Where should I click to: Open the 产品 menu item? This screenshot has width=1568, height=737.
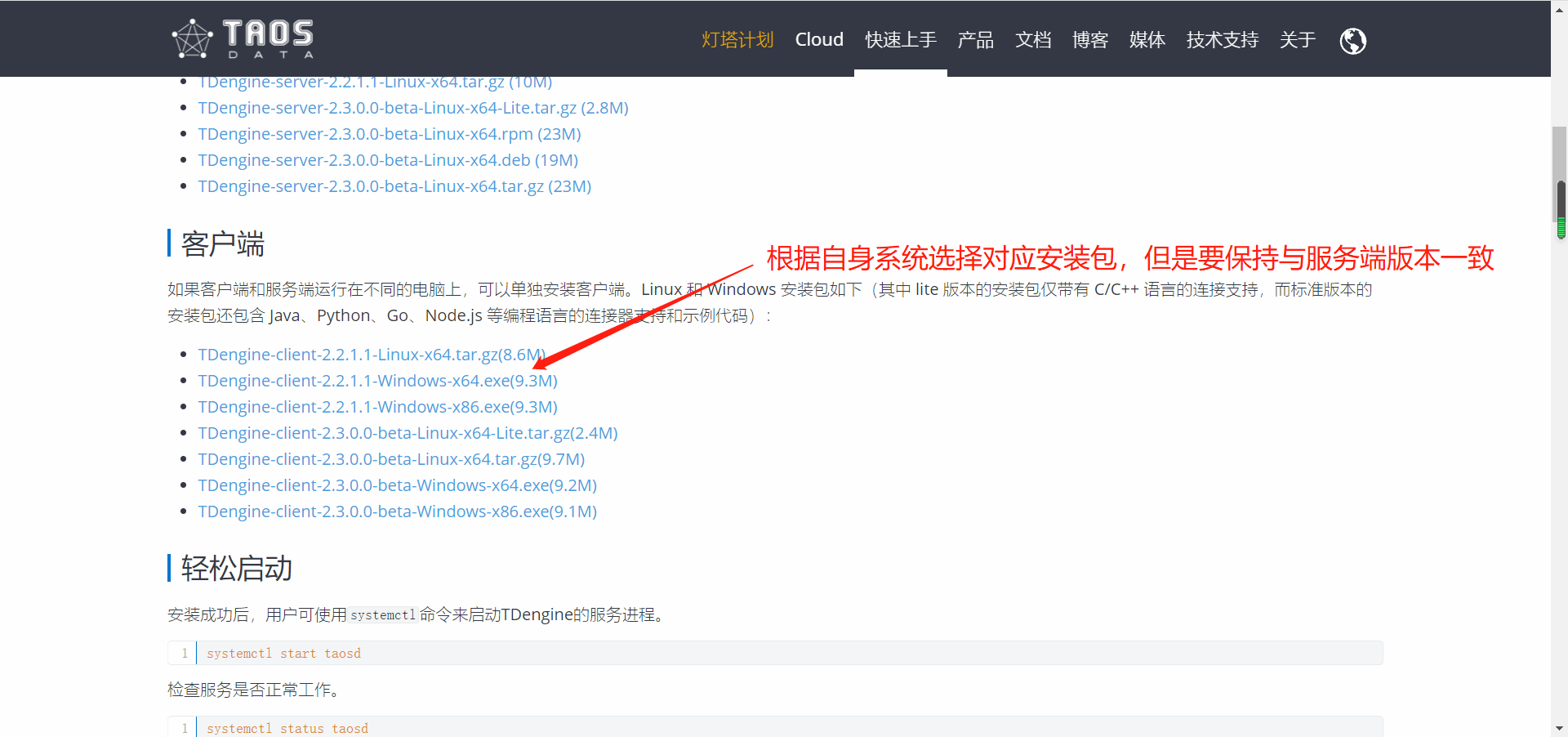(x=974, y=40)
